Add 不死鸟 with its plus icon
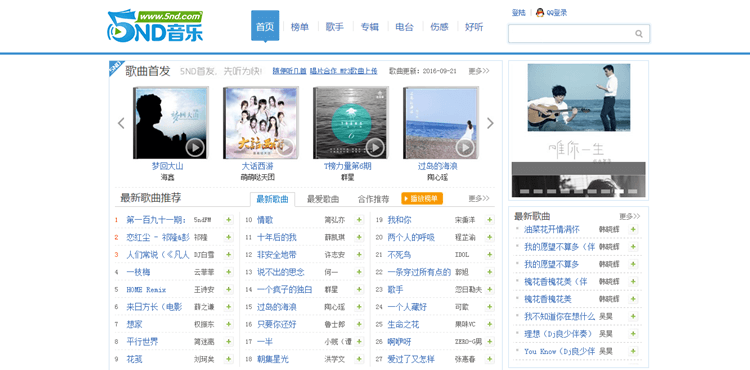Image resolution: width=750 pixels, height=370 pixels. [490, 255]
